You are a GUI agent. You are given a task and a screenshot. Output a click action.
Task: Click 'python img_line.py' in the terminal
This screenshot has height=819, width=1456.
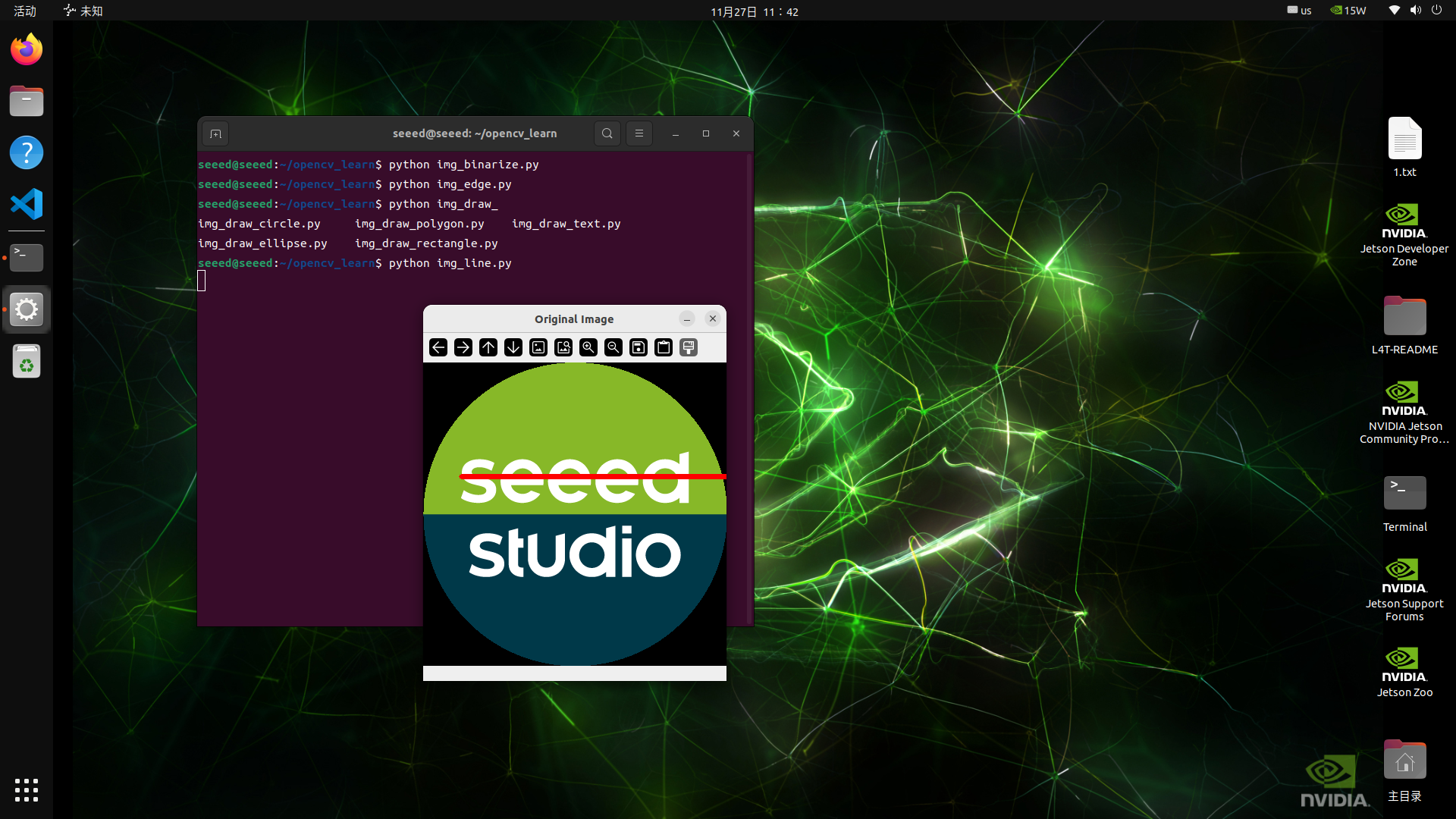(x=450, y=263)
